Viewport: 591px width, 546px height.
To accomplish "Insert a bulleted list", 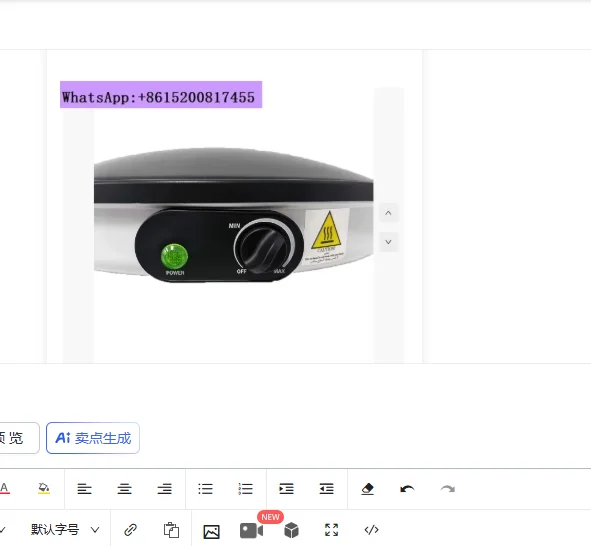I will pyautogui.click(x=205, y=489).
